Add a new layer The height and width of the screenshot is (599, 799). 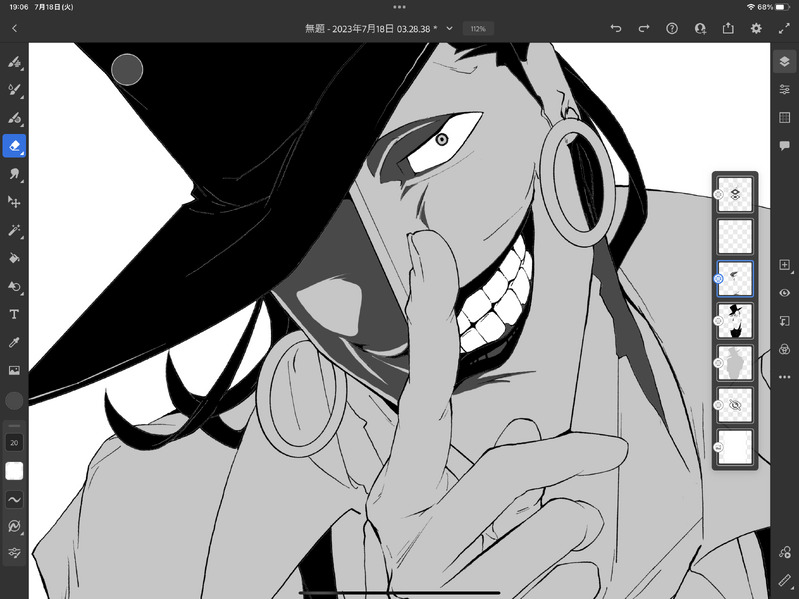coord(784,265)
